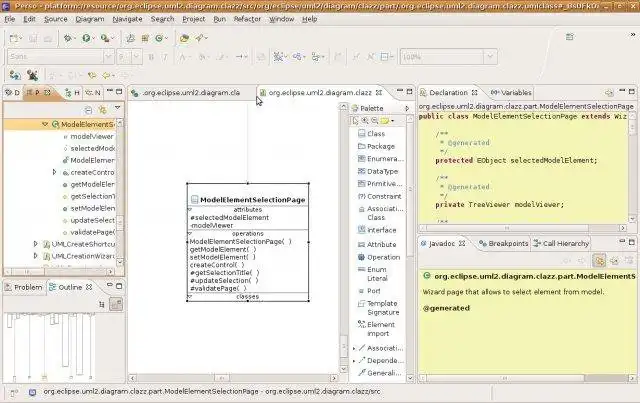This screenshot has width=640, height=403.
Task: Click Declaration view horizontal scrollbar
Action: [x=523, y=228]
